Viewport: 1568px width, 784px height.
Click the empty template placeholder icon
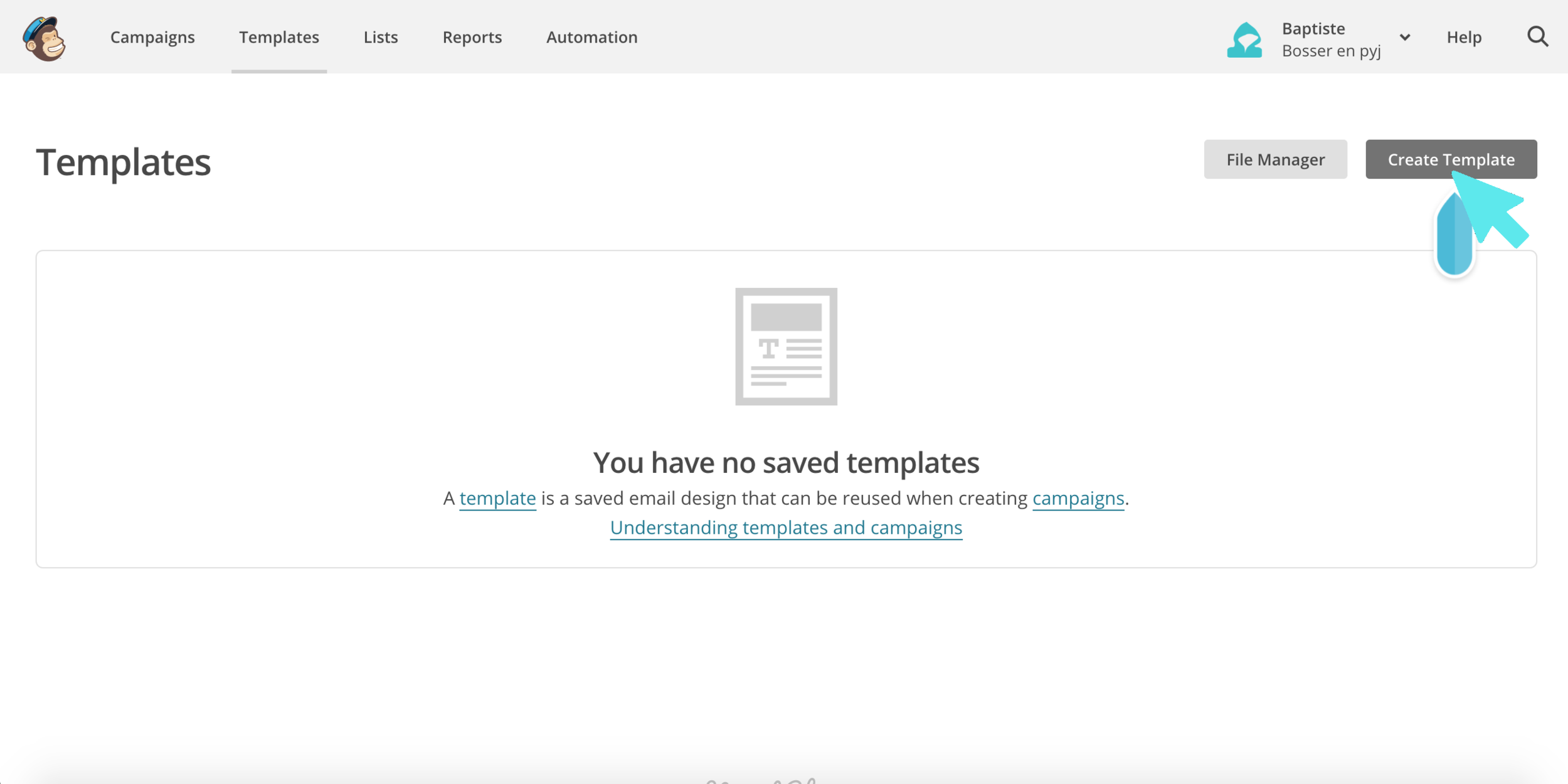click(786, 346)
